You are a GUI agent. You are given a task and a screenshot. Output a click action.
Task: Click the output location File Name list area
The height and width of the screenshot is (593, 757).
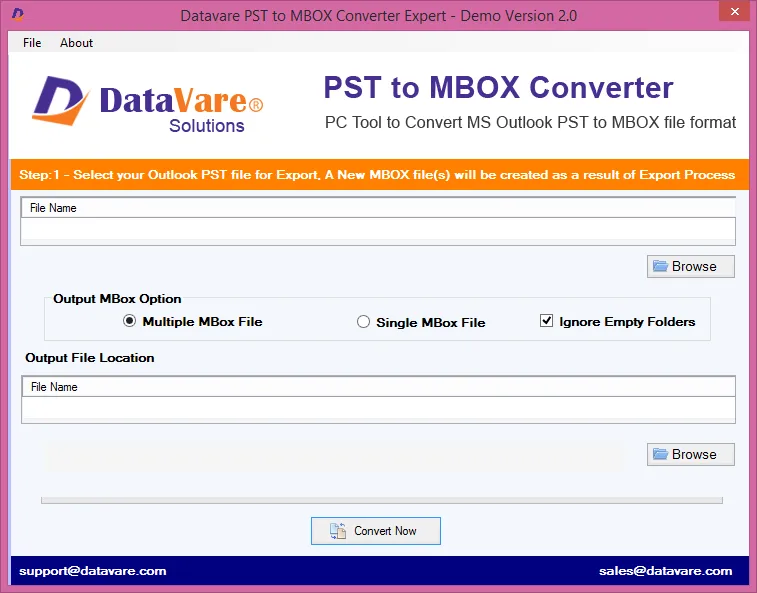point(378,400)
